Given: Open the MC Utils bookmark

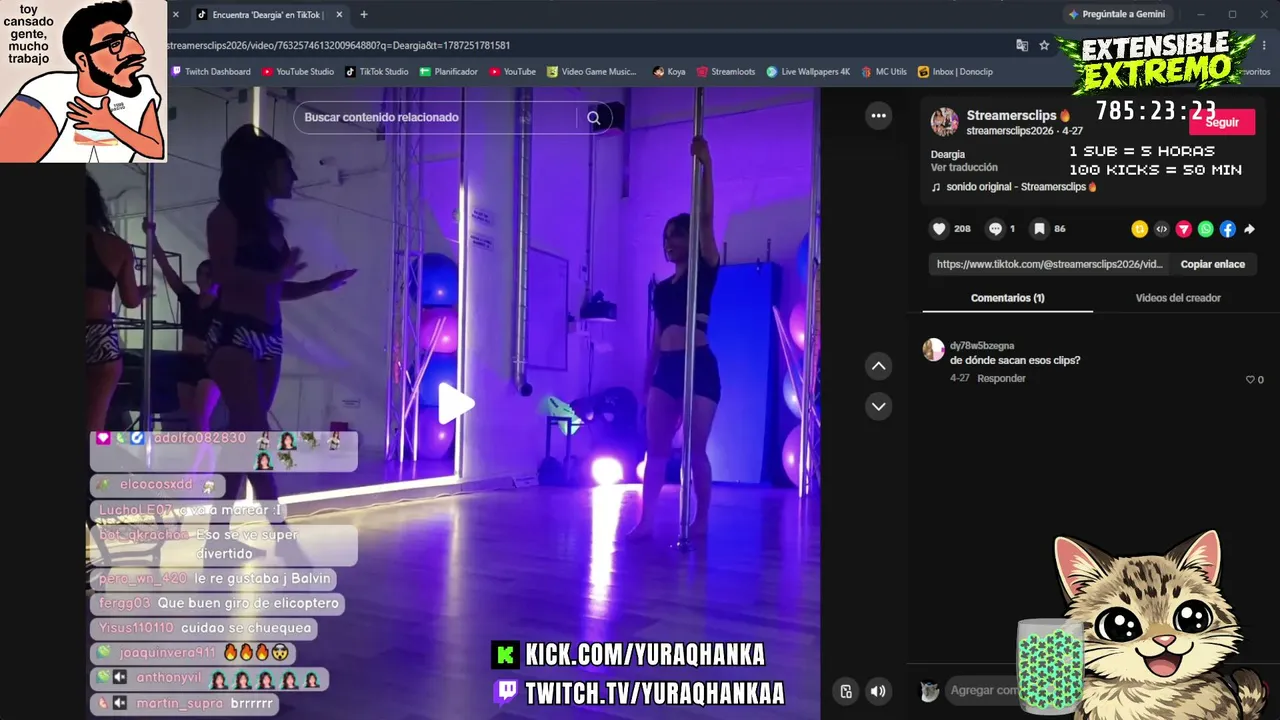Looking at the screenshot, I should [x=884, y=72].
